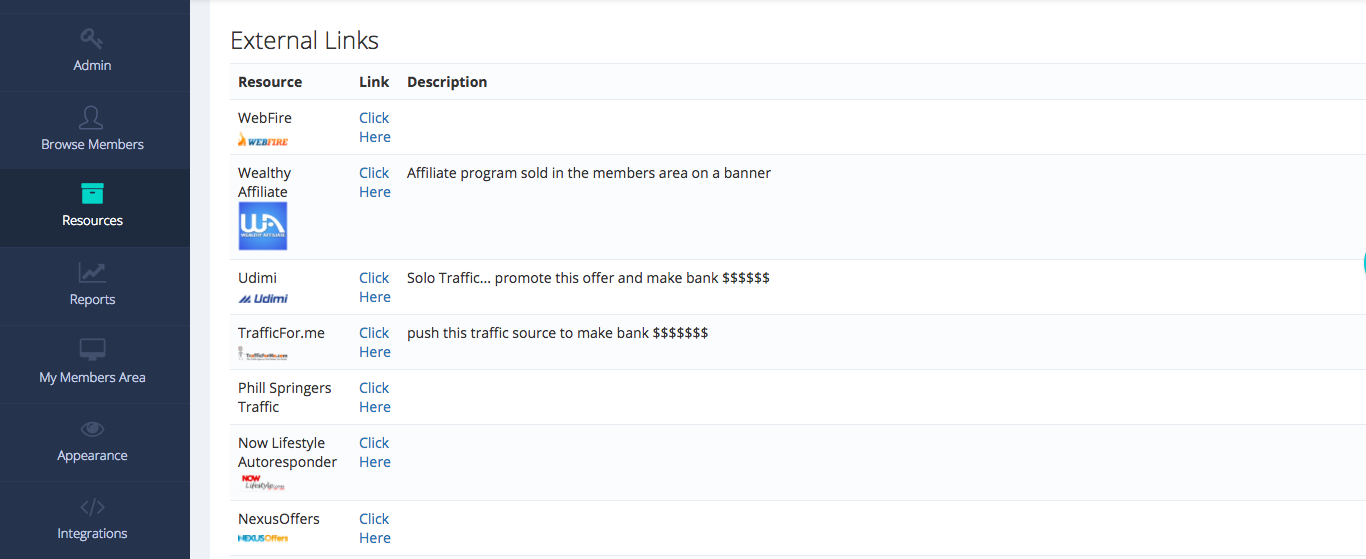Click My Members Area monitor icon
Screen dimensions: 1366x559
pos(92,350)
